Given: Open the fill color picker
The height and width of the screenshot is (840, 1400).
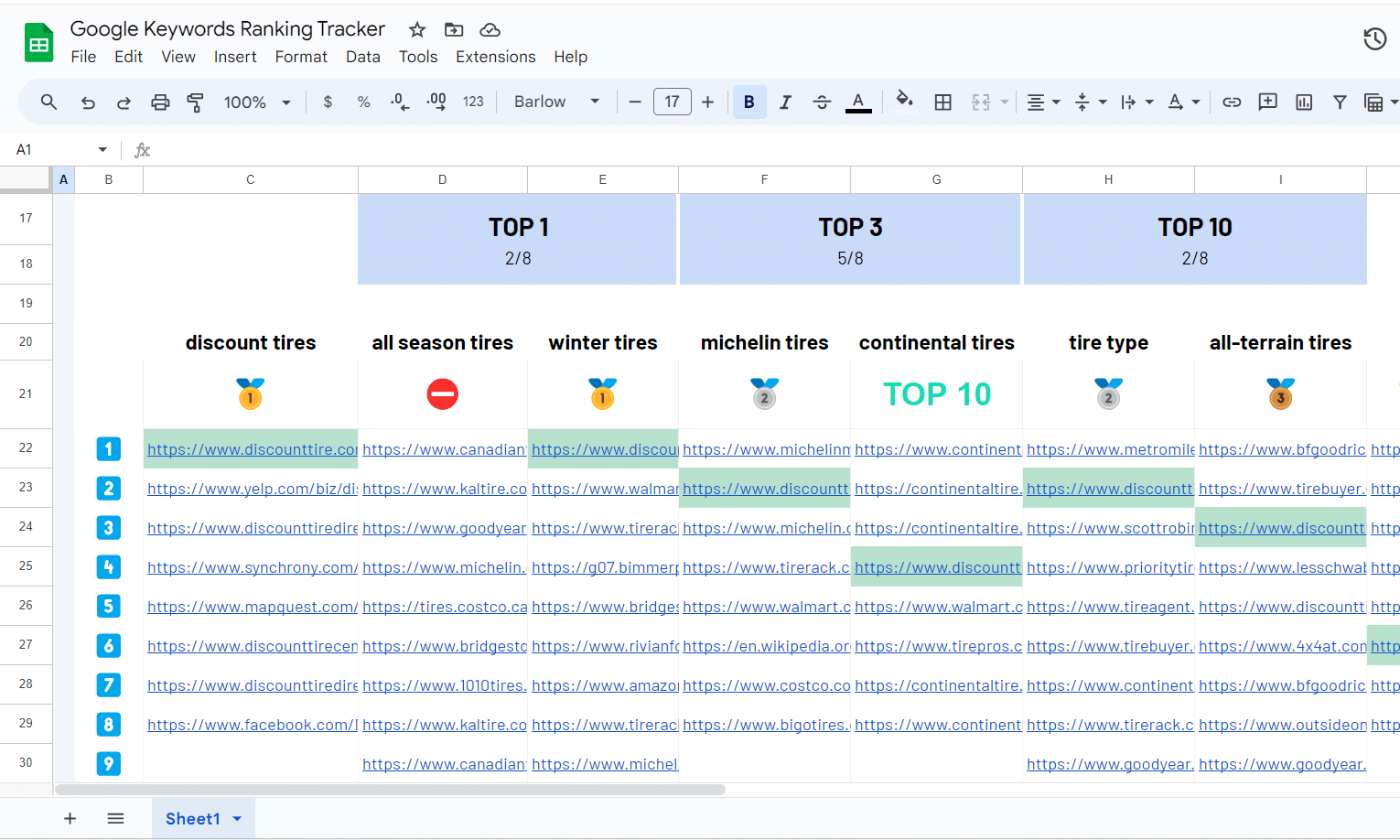Looking at the screenshot, I should [x=904, y=101].
